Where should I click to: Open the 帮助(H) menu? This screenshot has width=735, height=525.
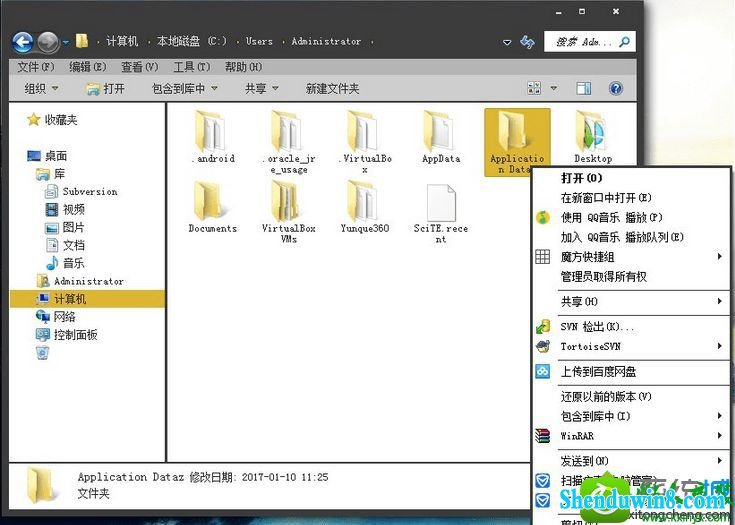point(243,67)
